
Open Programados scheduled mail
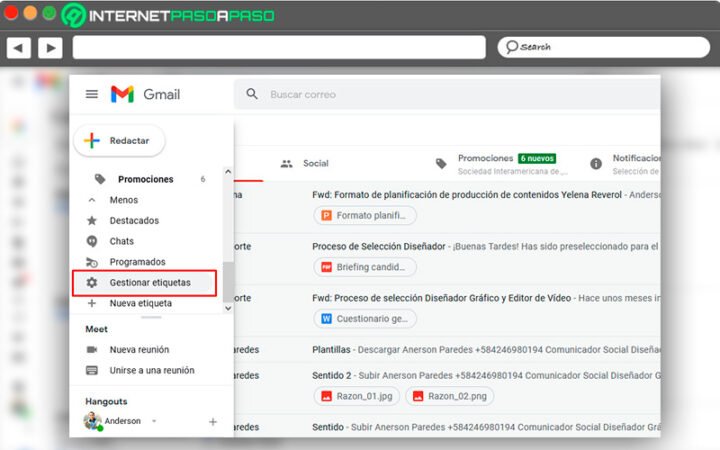(x=137, y=262)
